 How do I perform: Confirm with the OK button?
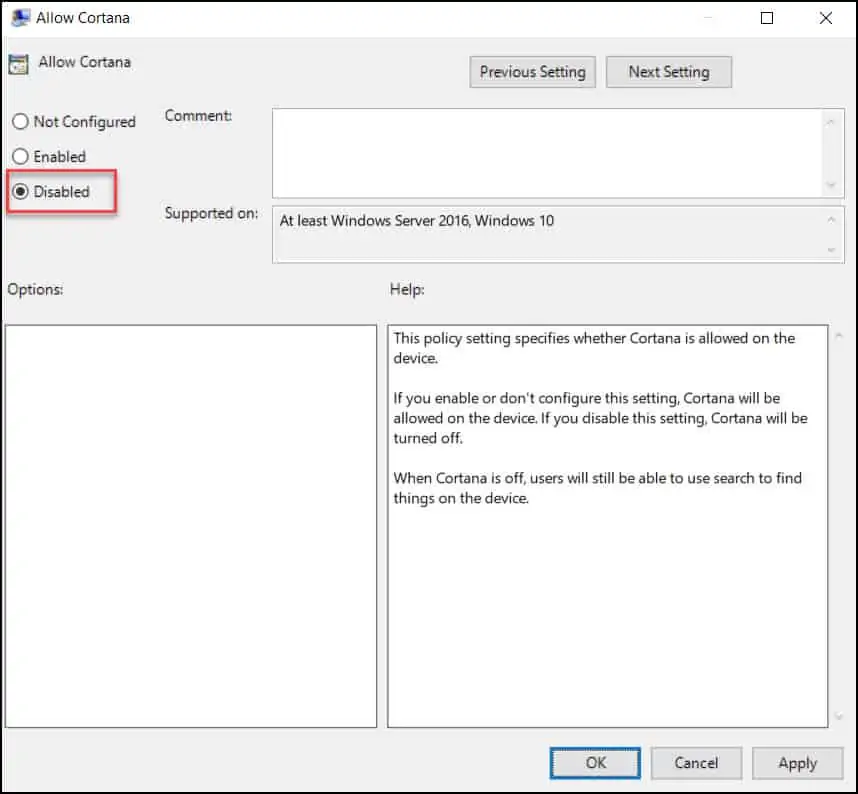595,763
